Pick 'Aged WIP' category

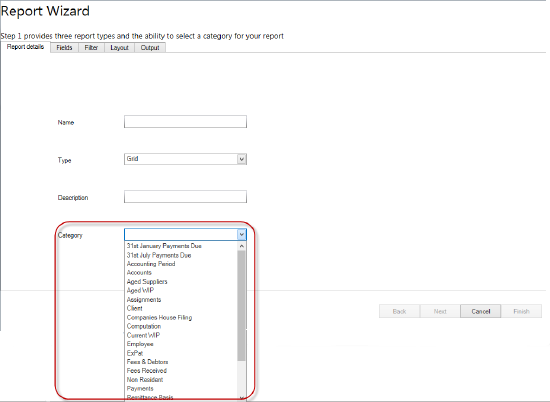[181, 290]
